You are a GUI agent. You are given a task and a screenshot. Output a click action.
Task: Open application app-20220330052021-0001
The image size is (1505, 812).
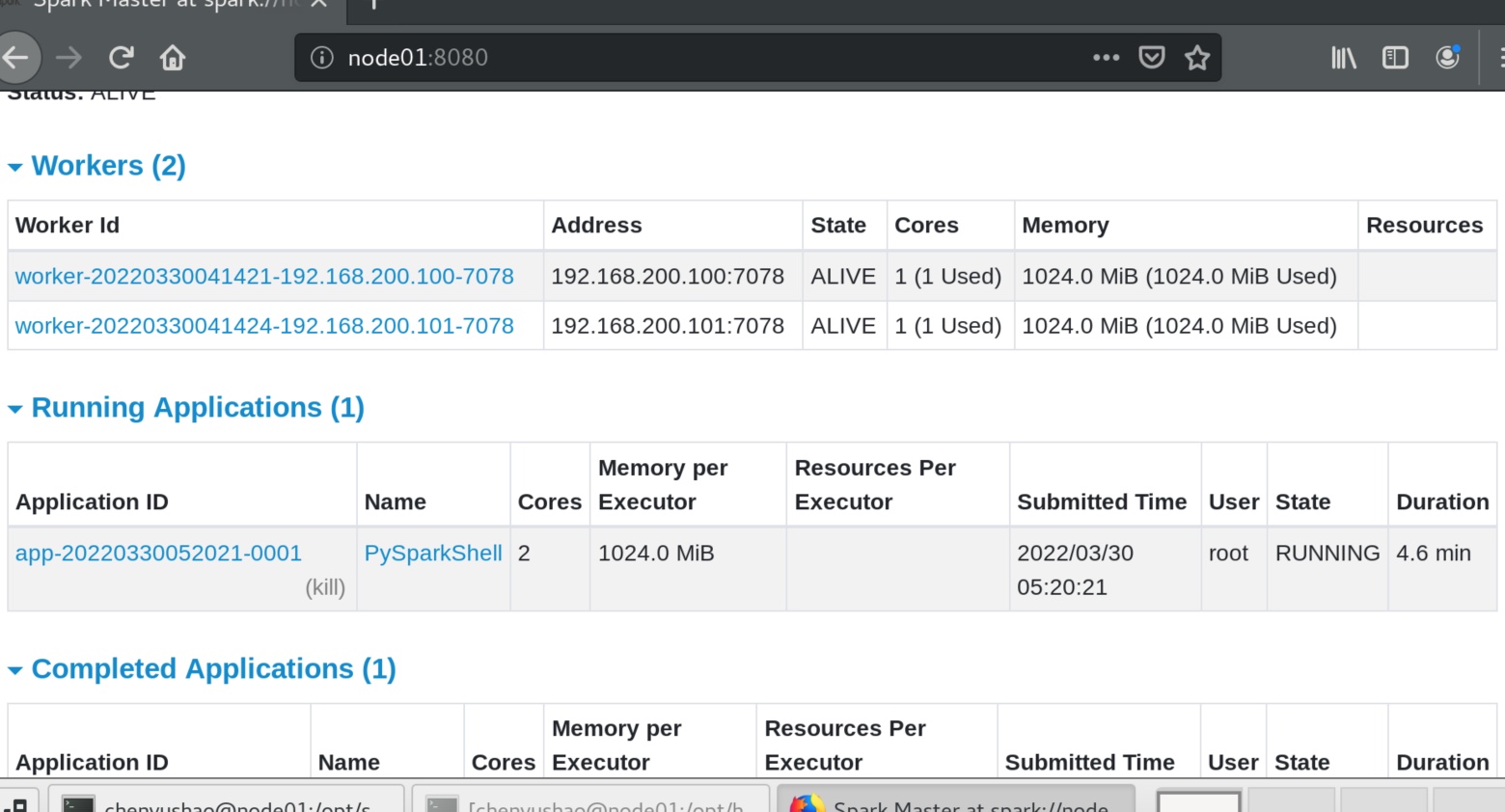point(158,554)
